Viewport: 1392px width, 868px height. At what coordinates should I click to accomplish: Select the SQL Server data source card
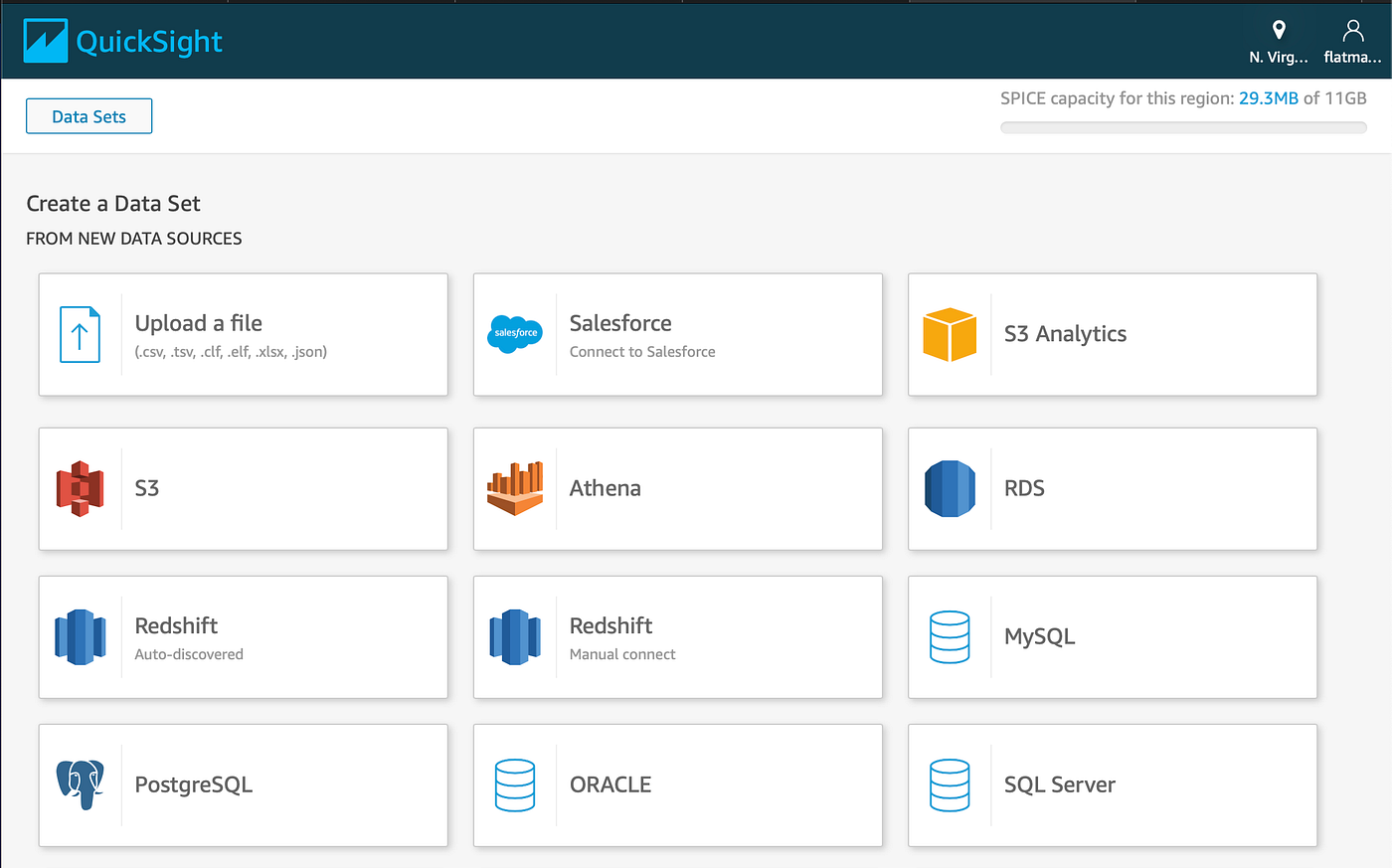[x=1112, y=784]
